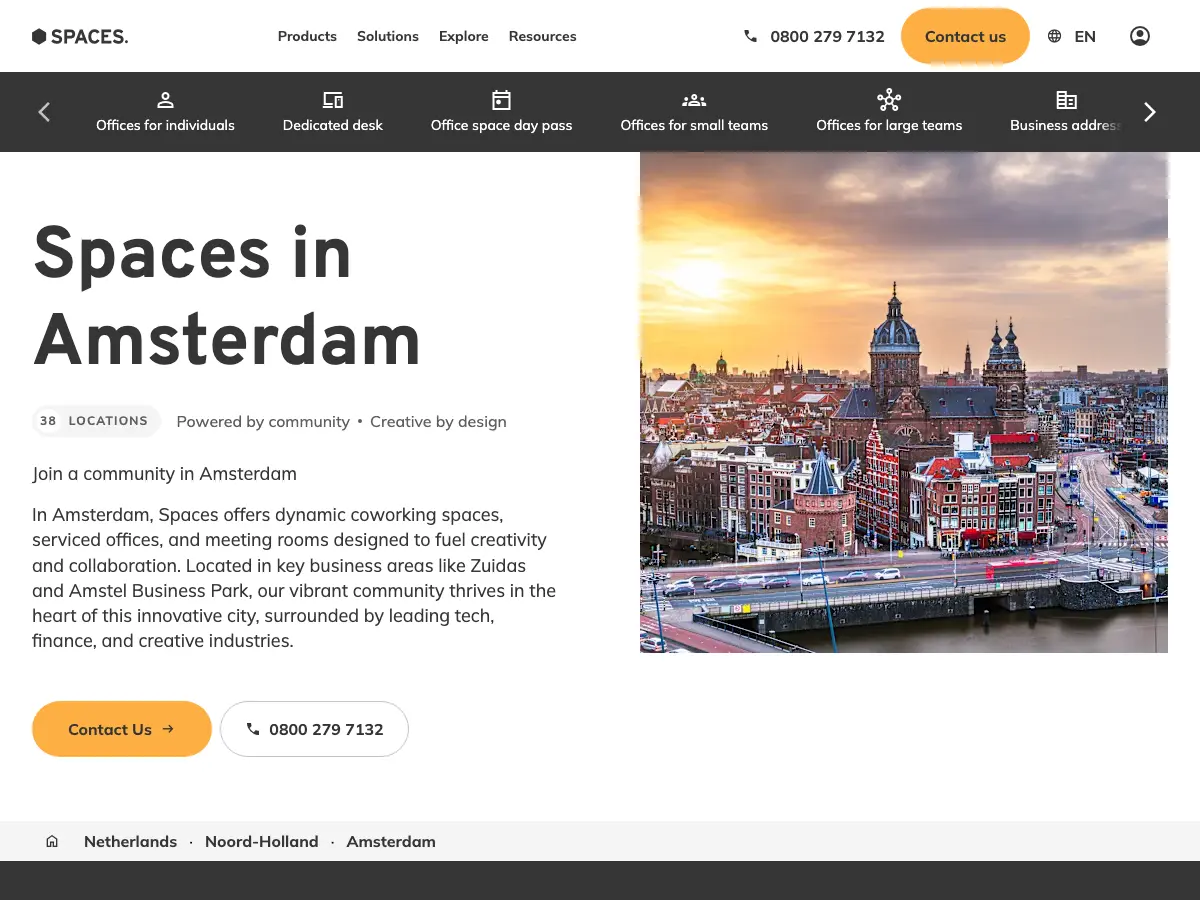Screen dimensions: 1200x900
Task: Open Netherlands breadcrumb link
Action: [x=130, y=842]
